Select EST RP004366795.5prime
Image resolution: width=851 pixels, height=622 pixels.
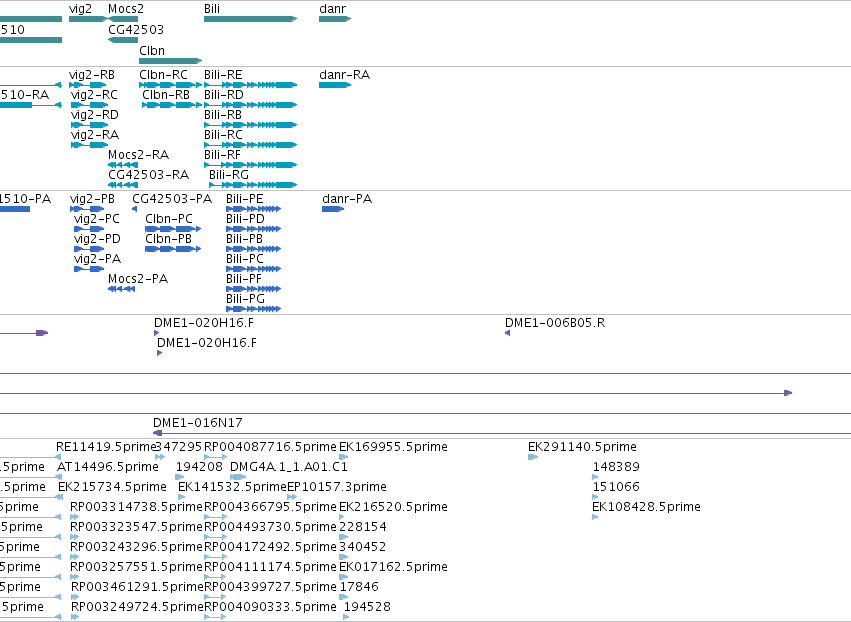click(x=270, y=507)
